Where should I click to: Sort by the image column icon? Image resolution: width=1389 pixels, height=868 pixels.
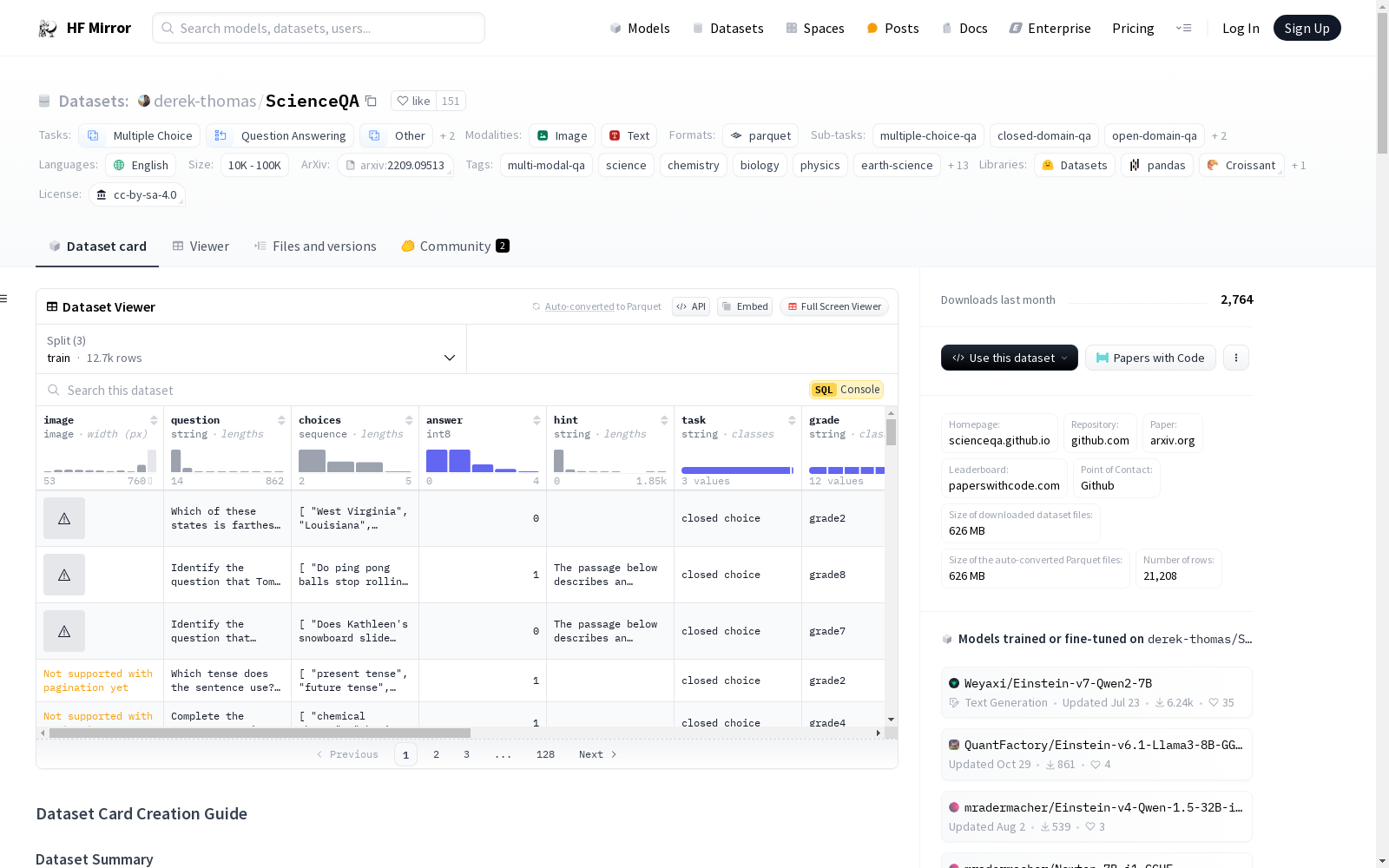[x=154, y=420]
